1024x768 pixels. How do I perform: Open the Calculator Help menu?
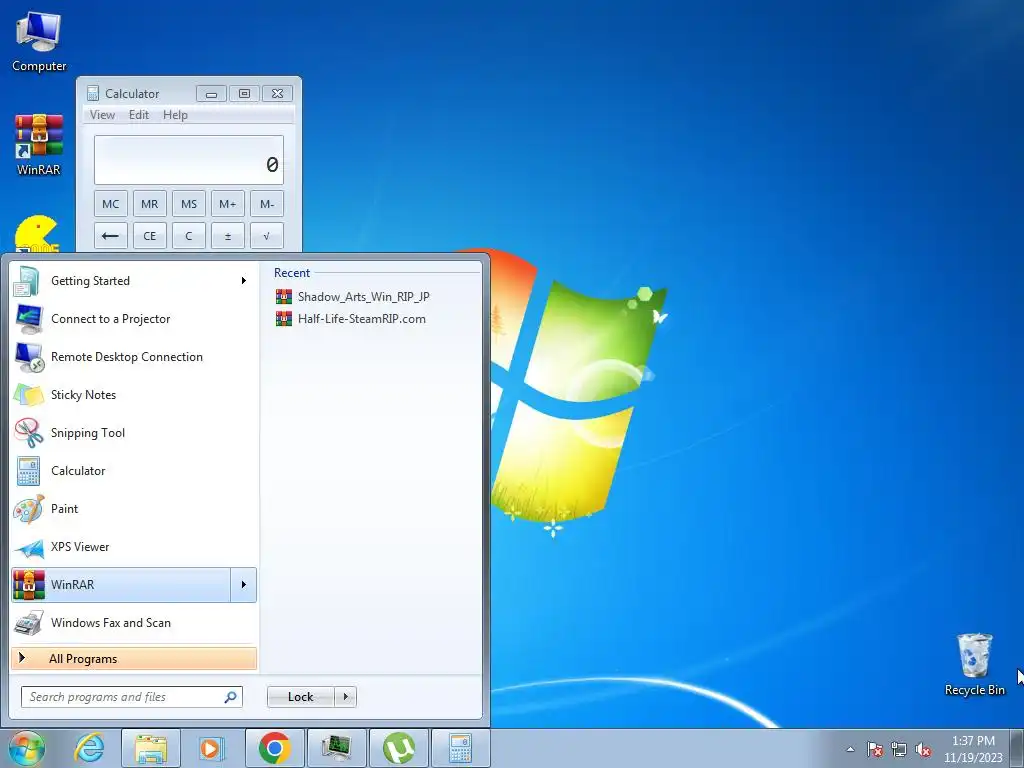coord(175,115)
